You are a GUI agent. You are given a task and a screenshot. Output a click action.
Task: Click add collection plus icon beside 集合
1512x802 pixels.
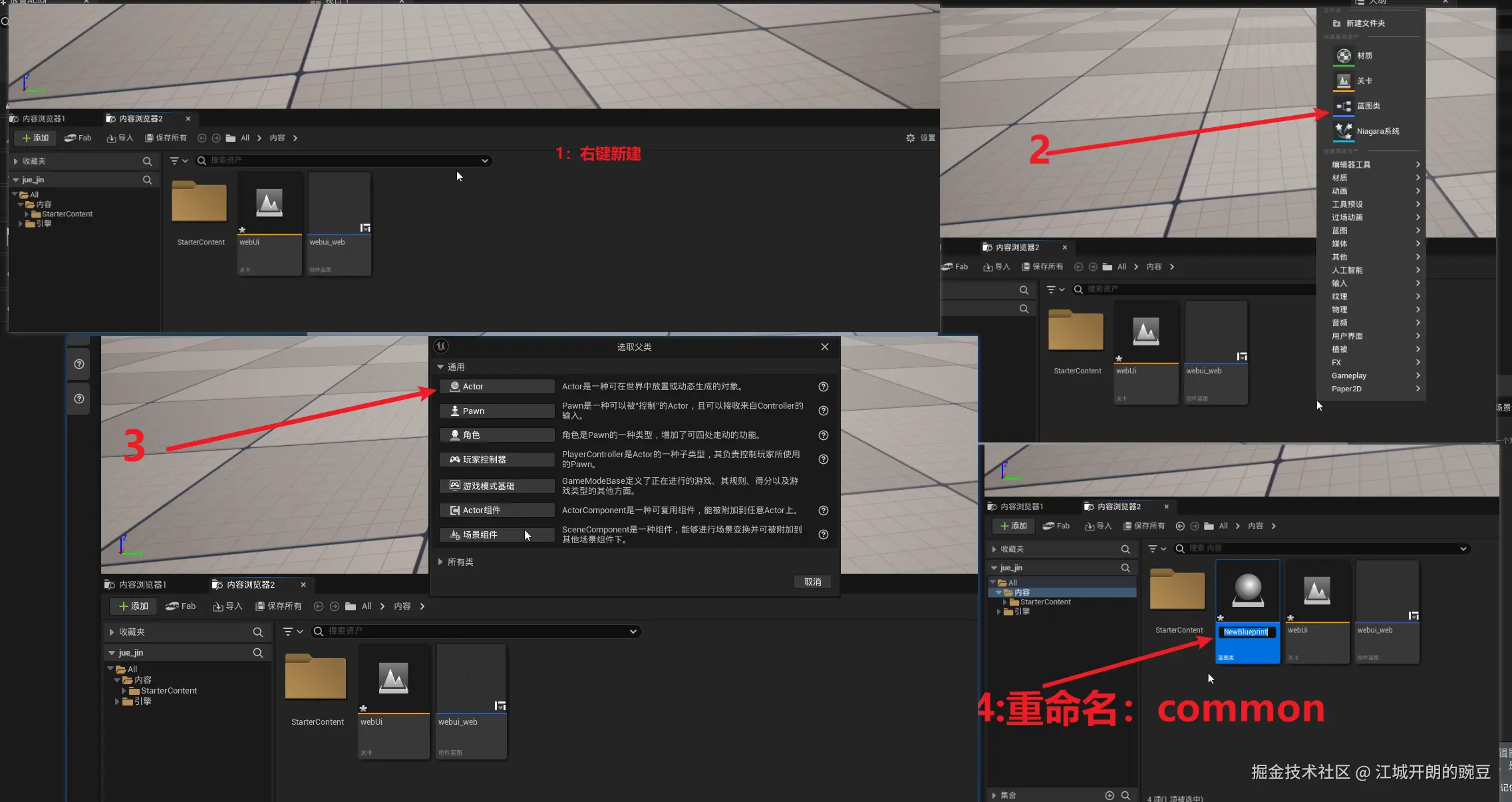pyautogui.click(x=1109, y=795)
